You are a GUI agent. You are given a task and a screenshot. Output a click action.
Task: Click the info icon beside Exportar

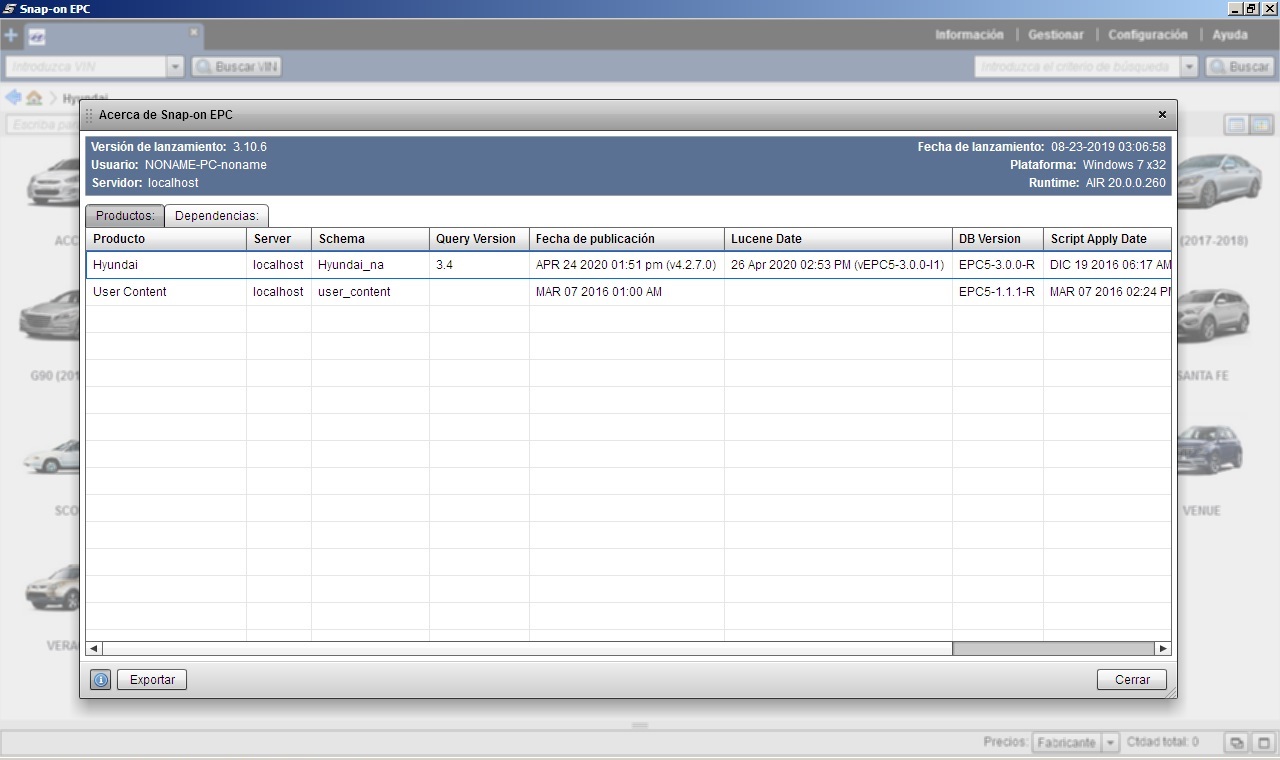tap(101, 680)
